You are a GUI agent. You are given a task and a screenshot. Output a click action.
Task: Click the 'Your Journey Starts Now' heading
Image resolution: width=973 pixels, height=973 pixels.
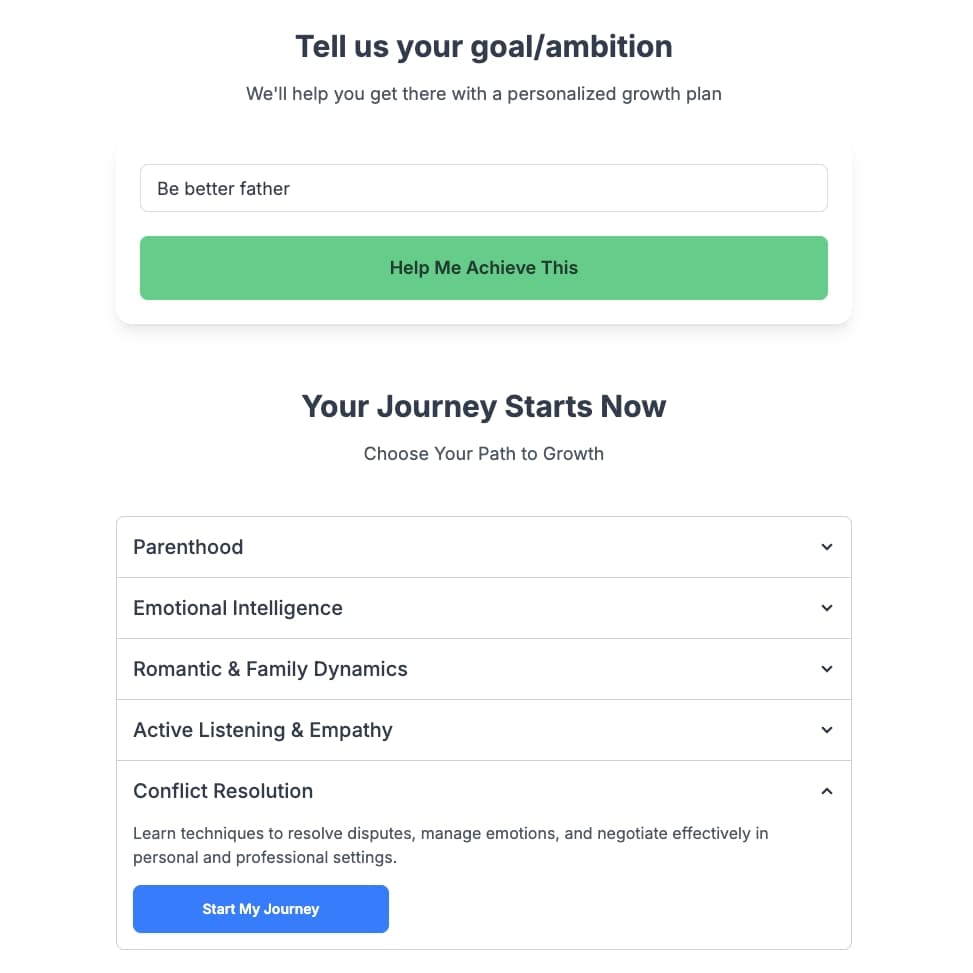(x=484, y=407)
